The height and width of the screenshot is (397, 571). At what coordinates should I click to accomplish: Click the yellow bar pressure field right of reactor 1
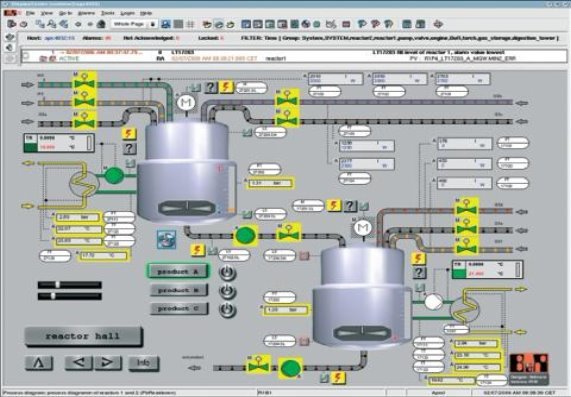tap(271, 183)
